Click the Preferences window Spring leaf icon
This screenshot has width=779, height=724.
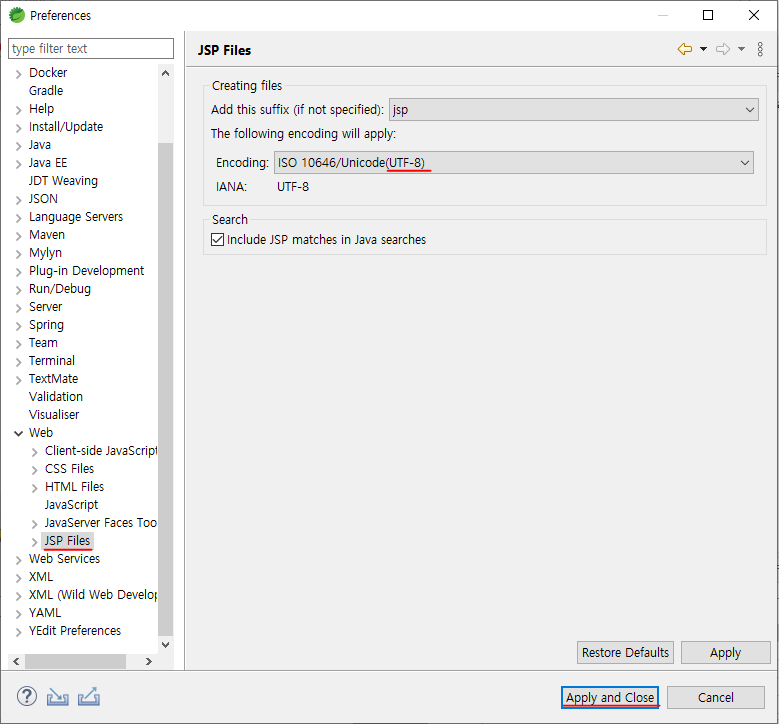click(x=16, y=15)
